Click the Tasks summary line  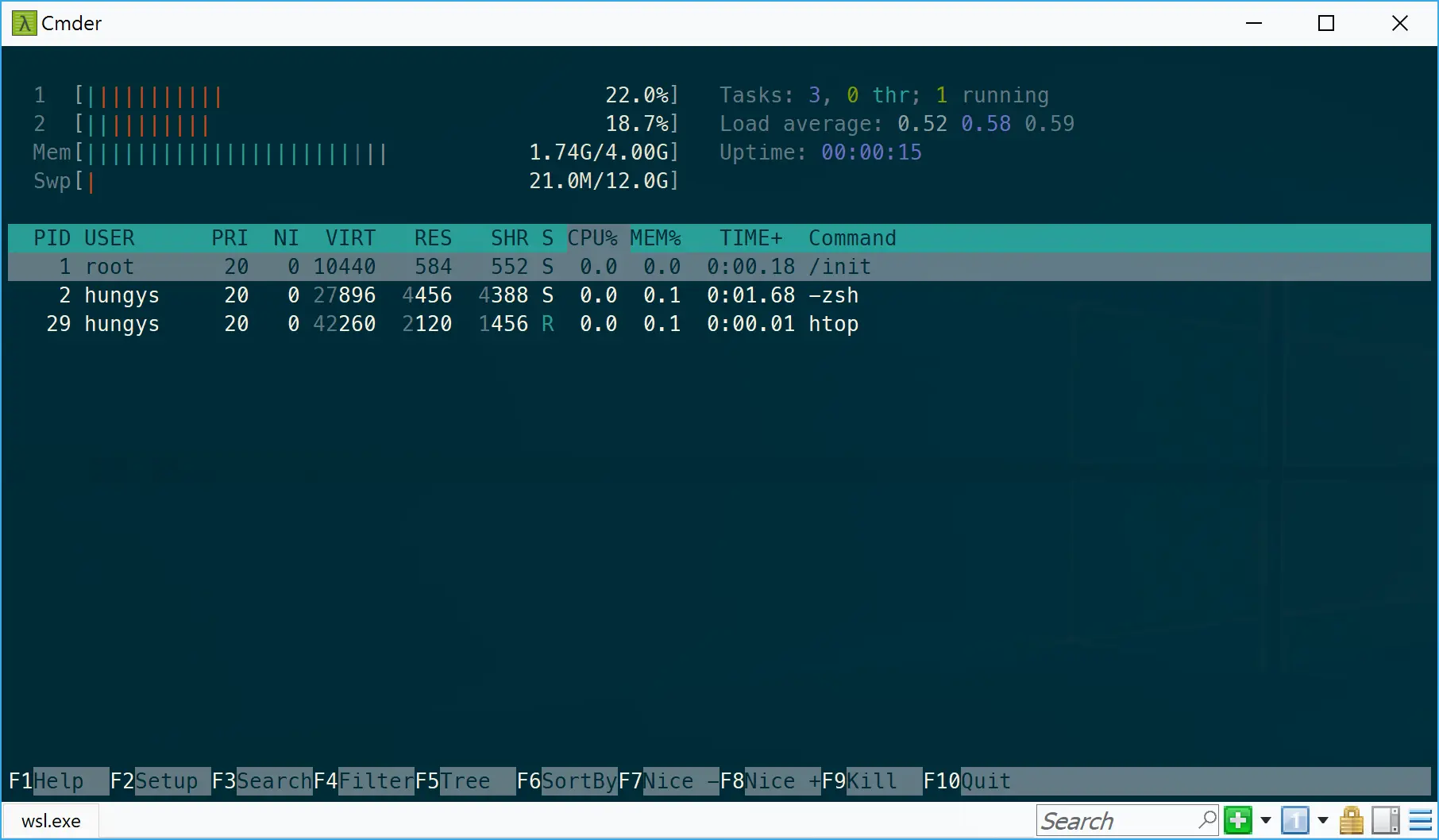(885, 95)
